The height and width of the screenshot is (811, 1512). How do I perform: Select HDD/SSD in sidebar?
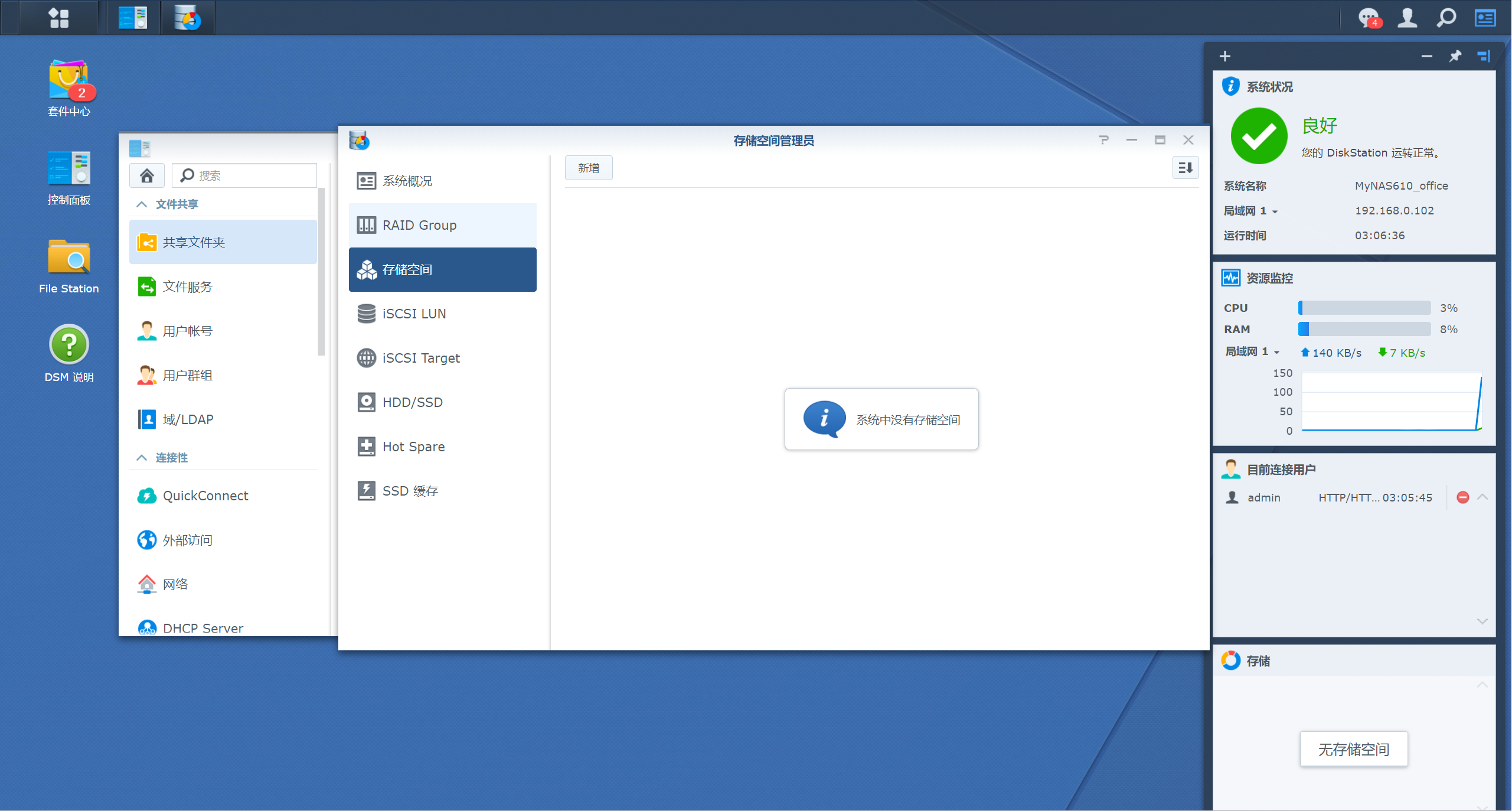tap(442, 402)
